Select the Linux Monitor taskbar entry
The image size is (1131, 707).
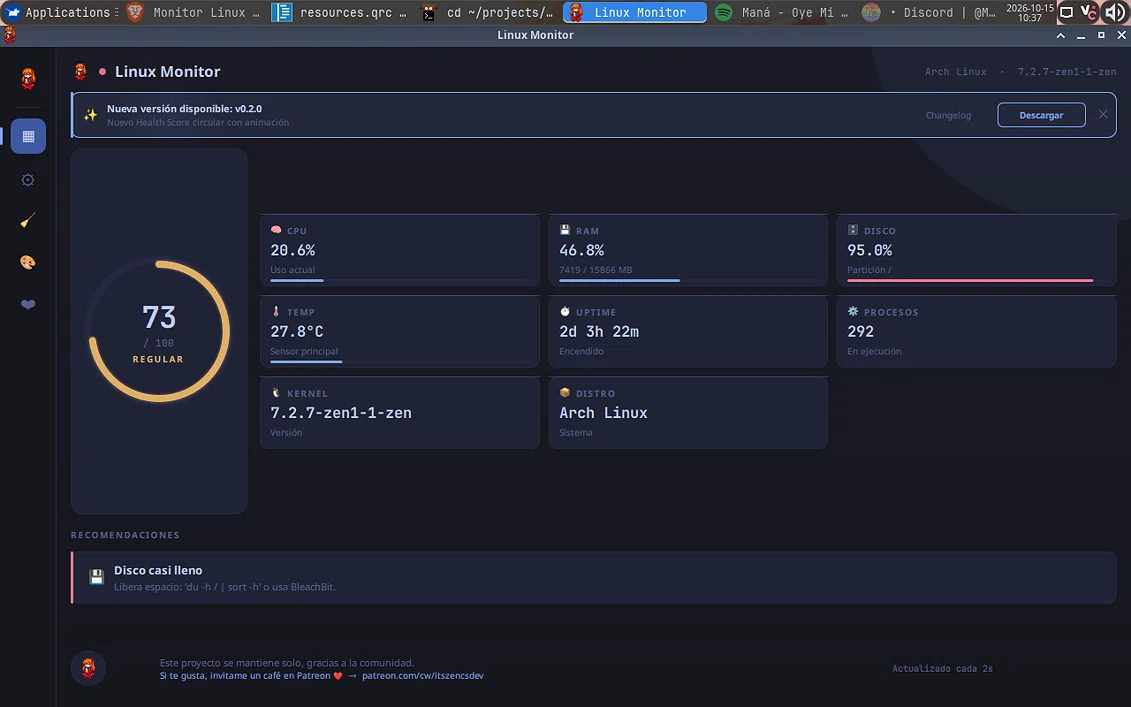point(635,12)
